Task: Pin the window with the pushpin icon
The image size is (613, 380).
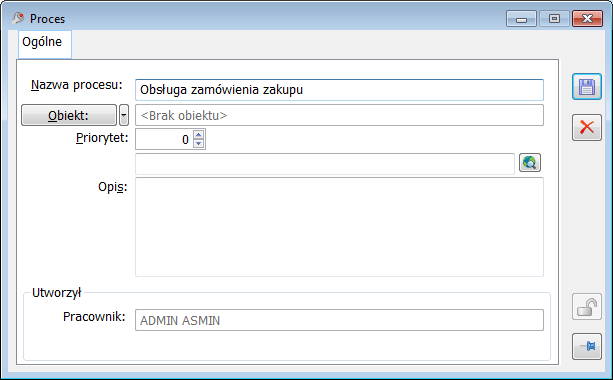Action: (587, 346)
